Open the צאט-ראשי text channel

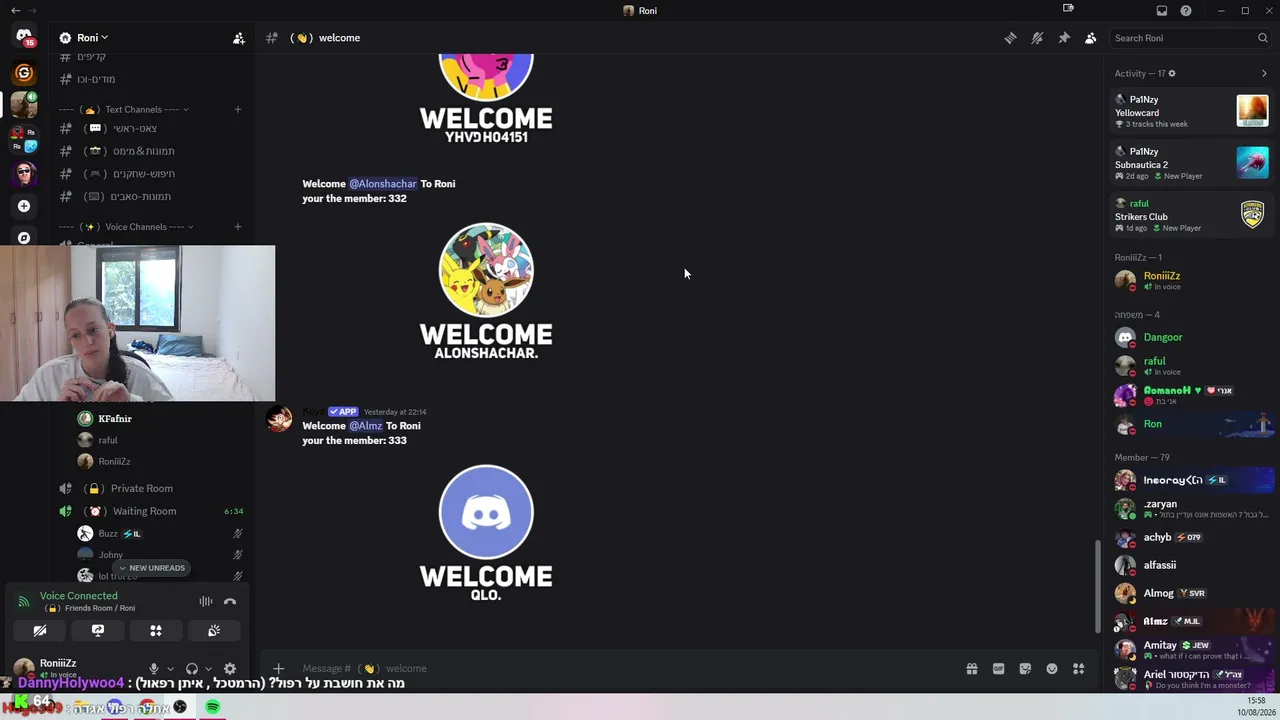(x=150, y=128)
